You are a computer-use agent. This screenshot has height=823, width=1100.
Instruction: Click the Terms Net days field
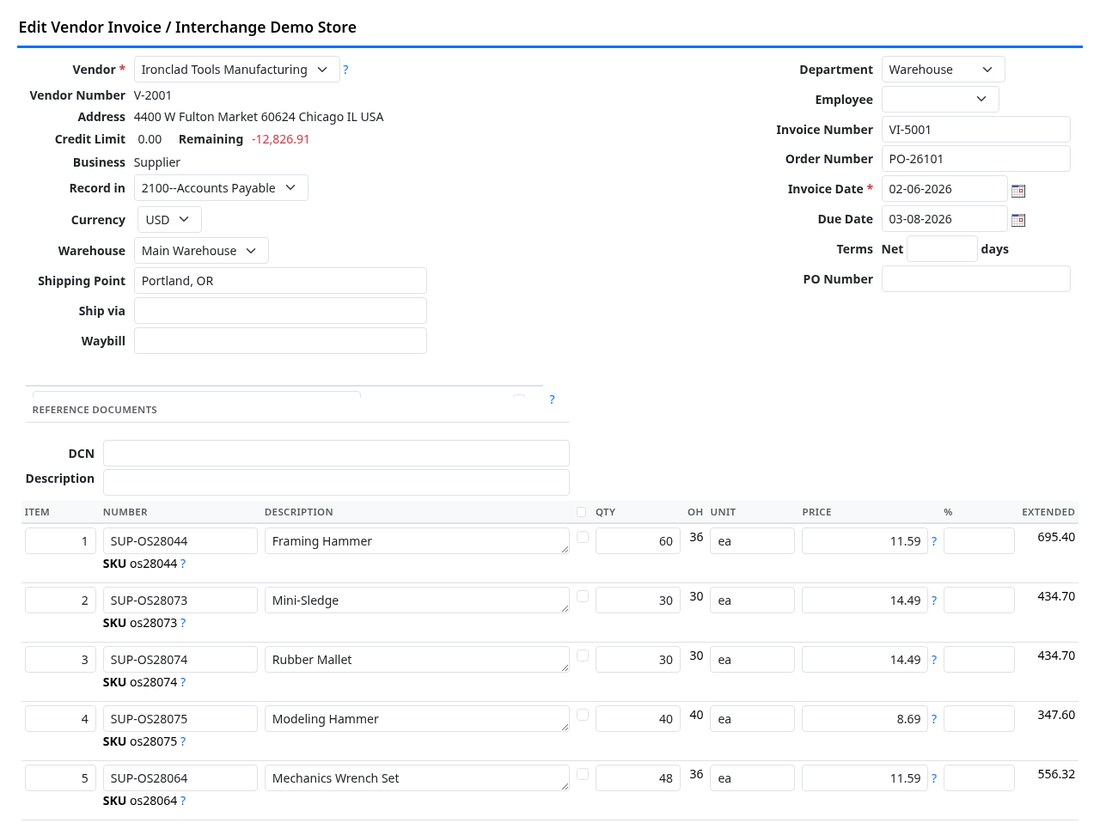941,249
